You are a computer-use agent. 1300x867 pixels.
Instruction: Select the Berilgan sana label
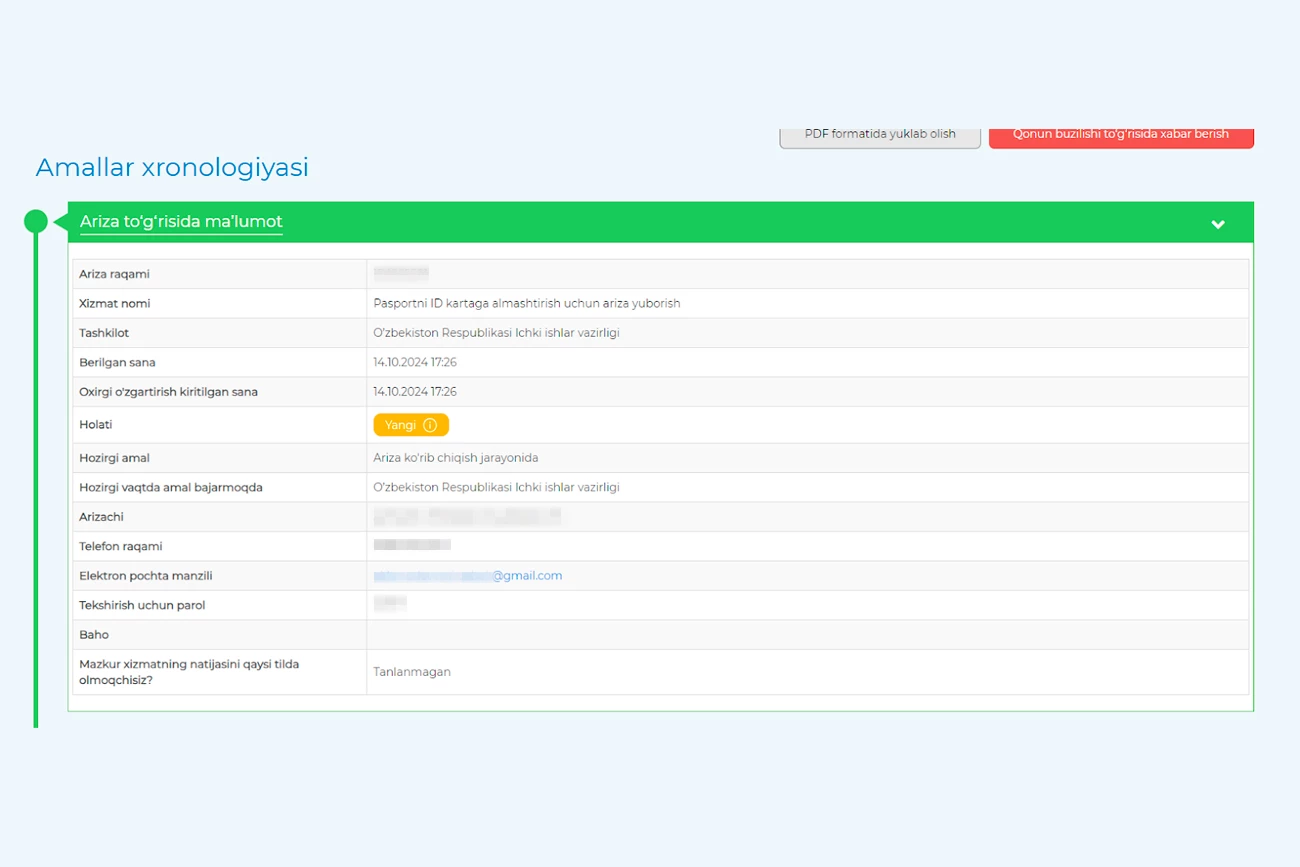tap(117, 362)
